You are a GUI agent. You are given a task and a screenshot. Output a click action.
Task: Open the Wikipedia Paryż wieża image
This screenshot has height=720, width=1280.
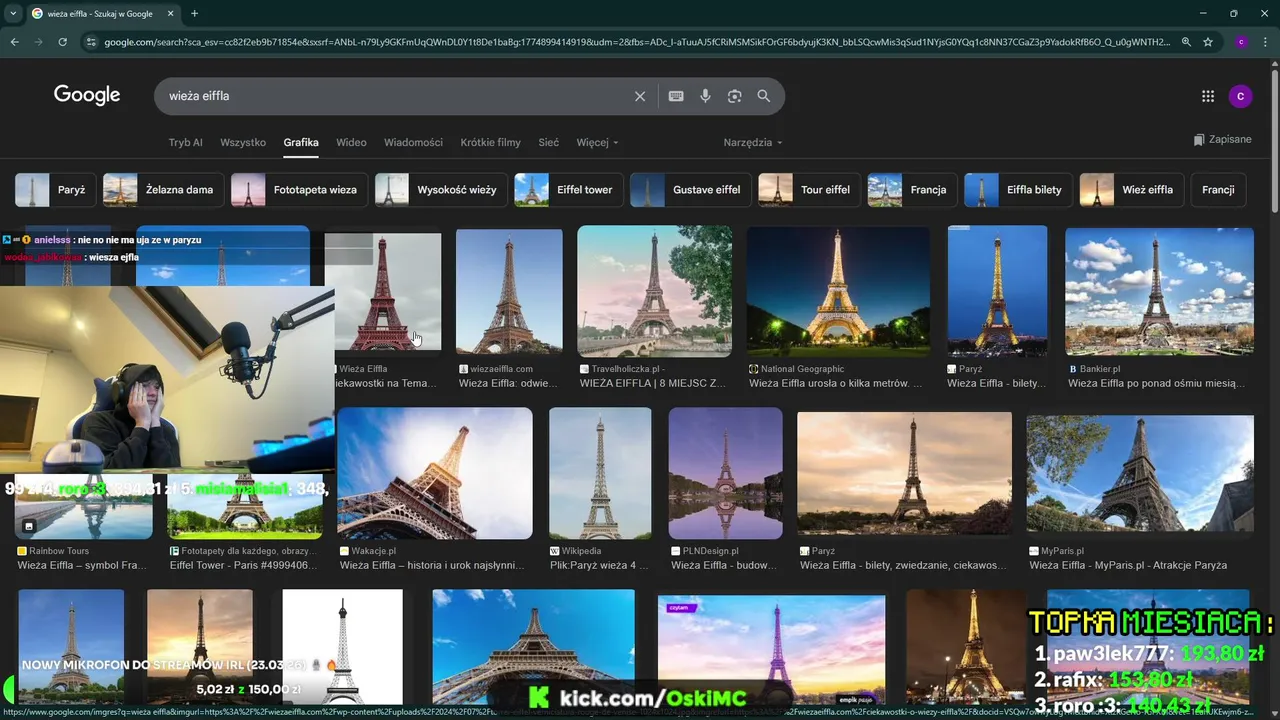tap(600, 473)
